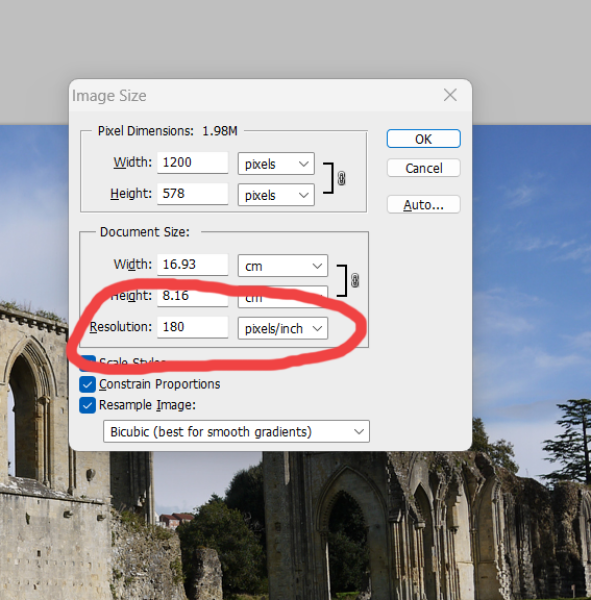The height and width of the screenshot is (600, 591).
Task: Click the Pixel Dimensions 1.98M label
Action: tap(168, 131)
